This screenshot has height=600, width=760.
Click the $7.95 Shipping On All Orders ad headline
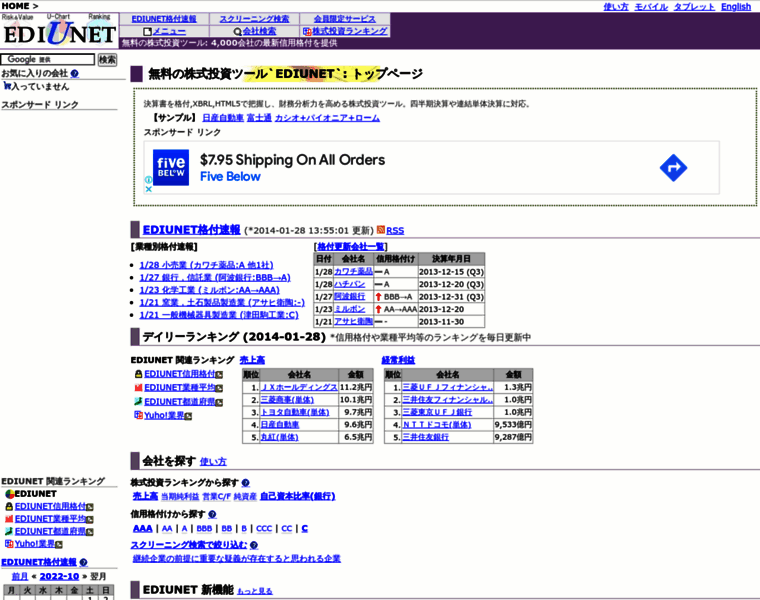click(x=292, y=160)
